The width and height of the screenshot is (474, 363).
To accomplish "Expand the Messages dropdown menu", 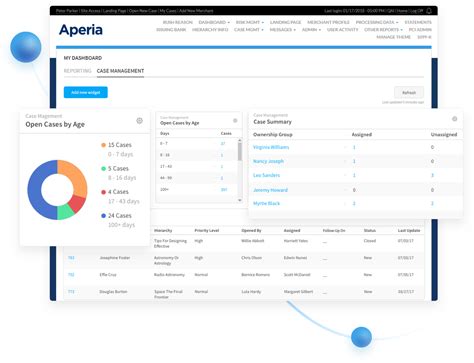I will point(283,30).
